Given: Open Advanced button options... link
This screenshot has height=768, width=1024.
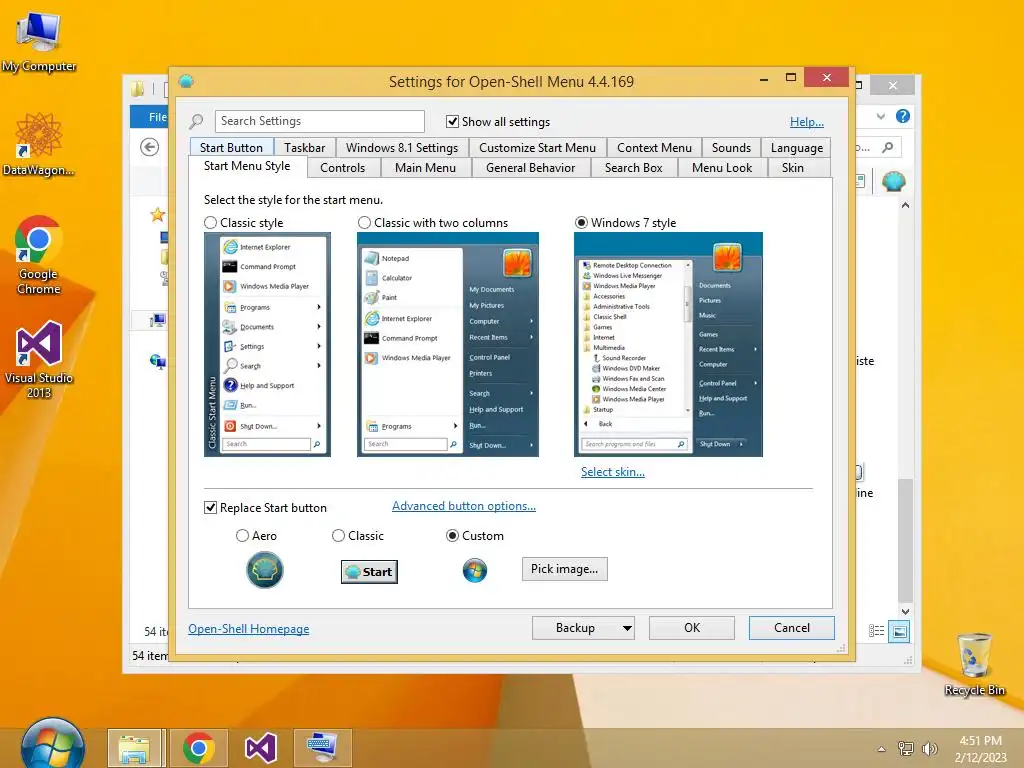Looking at the screenshot, I should click(x=464, y=505).
